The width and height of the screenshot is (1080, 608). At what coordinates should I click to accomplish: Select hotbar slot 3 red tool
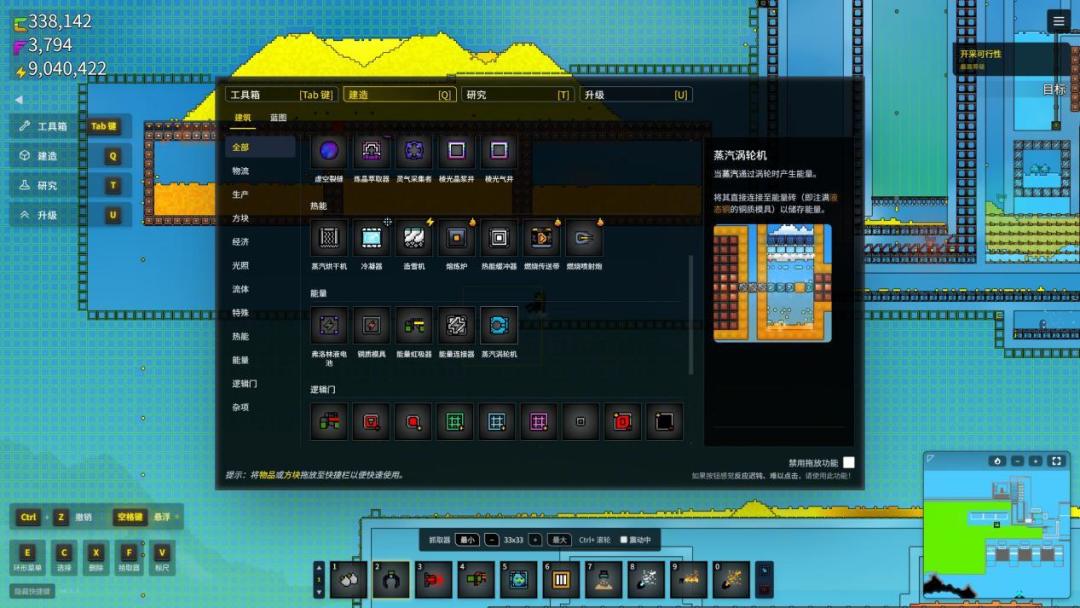click(x=433, y=580)
